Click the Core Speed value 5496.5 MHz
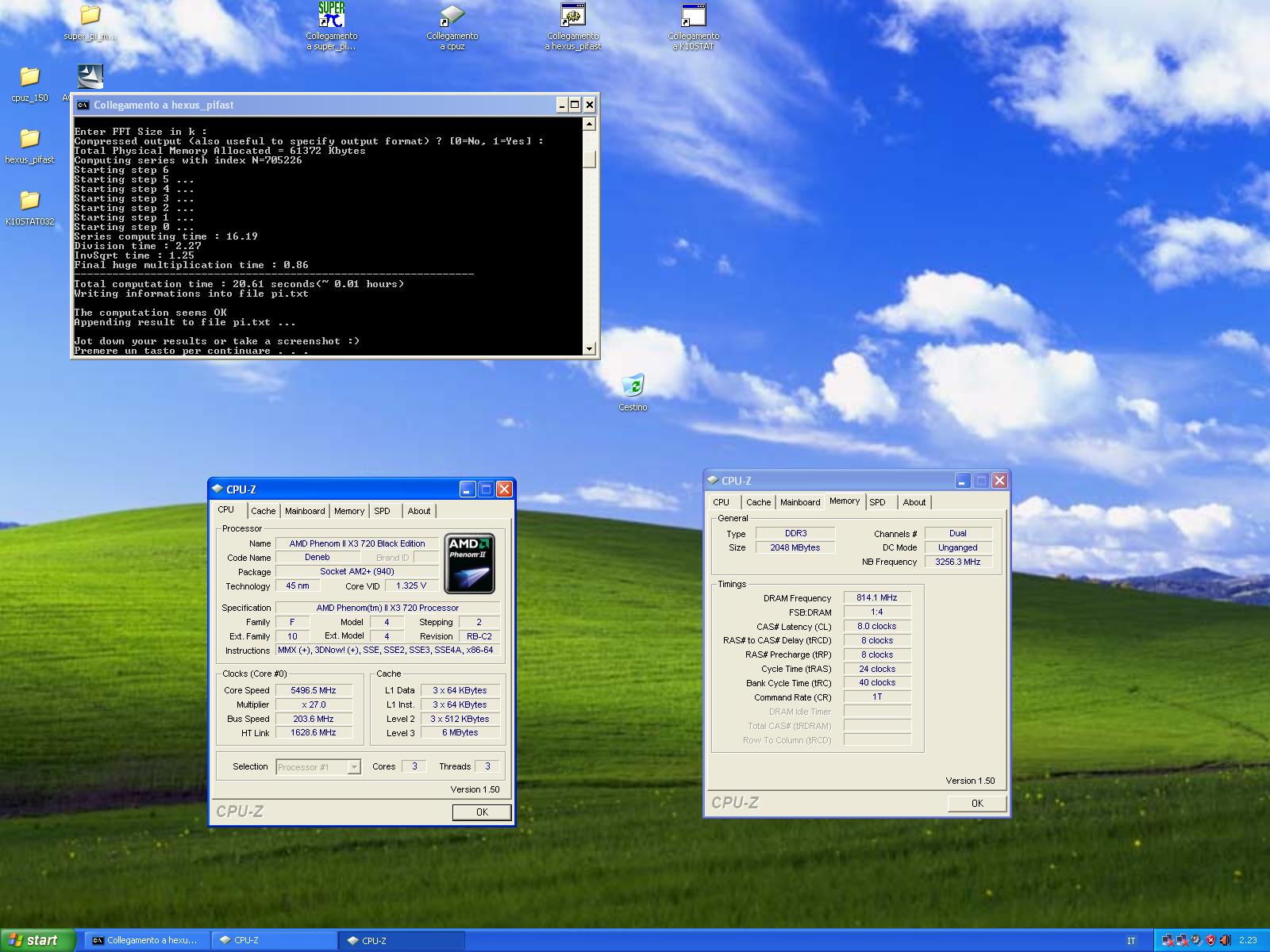This screenshot has height=952, width=1270. 314,690
